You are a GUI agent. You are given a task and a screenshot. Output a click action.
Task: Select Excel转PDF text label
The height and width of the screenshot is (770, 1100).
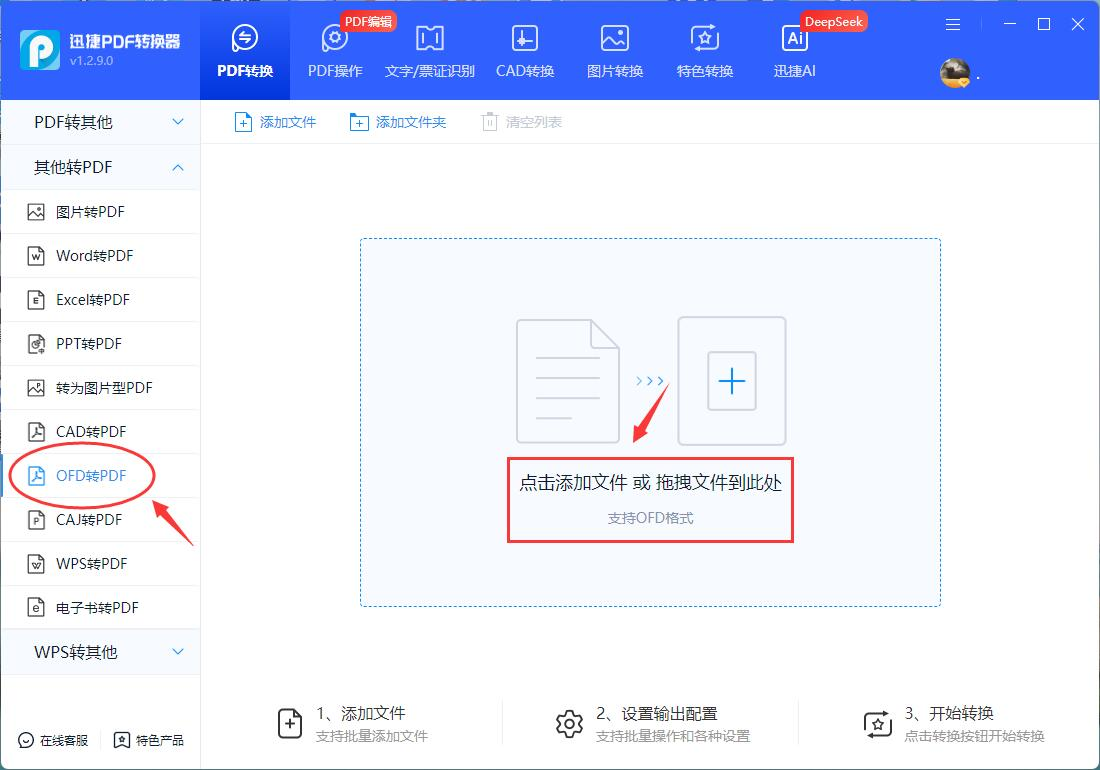93,300
